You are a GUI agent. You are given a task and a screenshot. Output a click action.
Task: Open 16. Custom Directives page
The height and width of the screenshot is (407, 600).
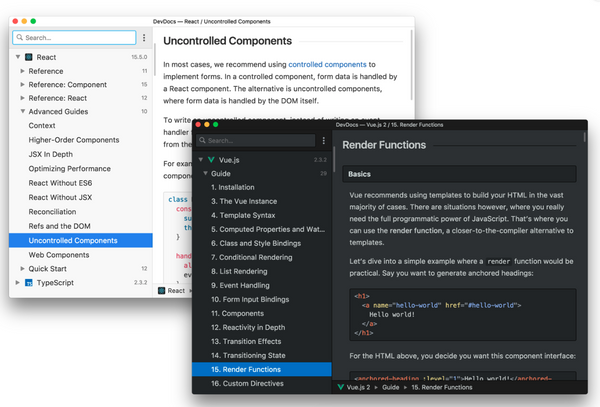262,383
